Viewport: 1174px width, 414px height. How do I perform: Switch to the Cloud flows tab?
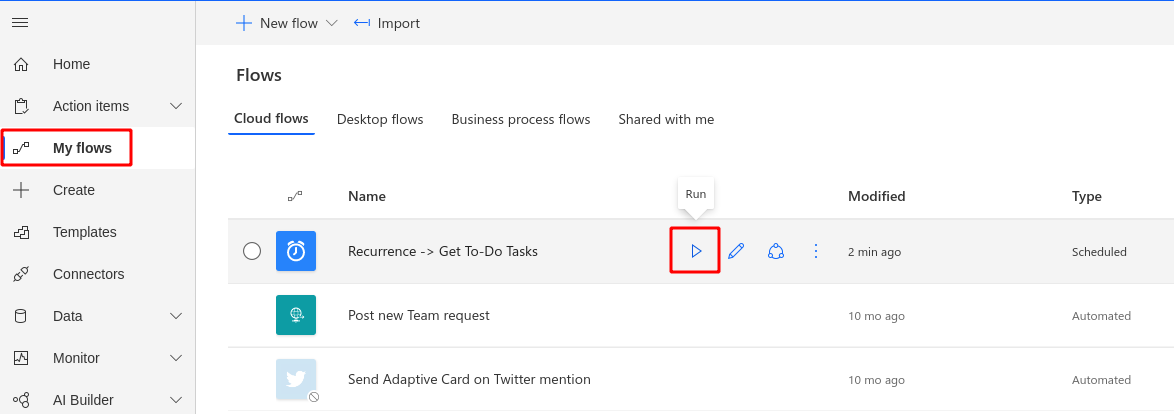coord(271,119)
